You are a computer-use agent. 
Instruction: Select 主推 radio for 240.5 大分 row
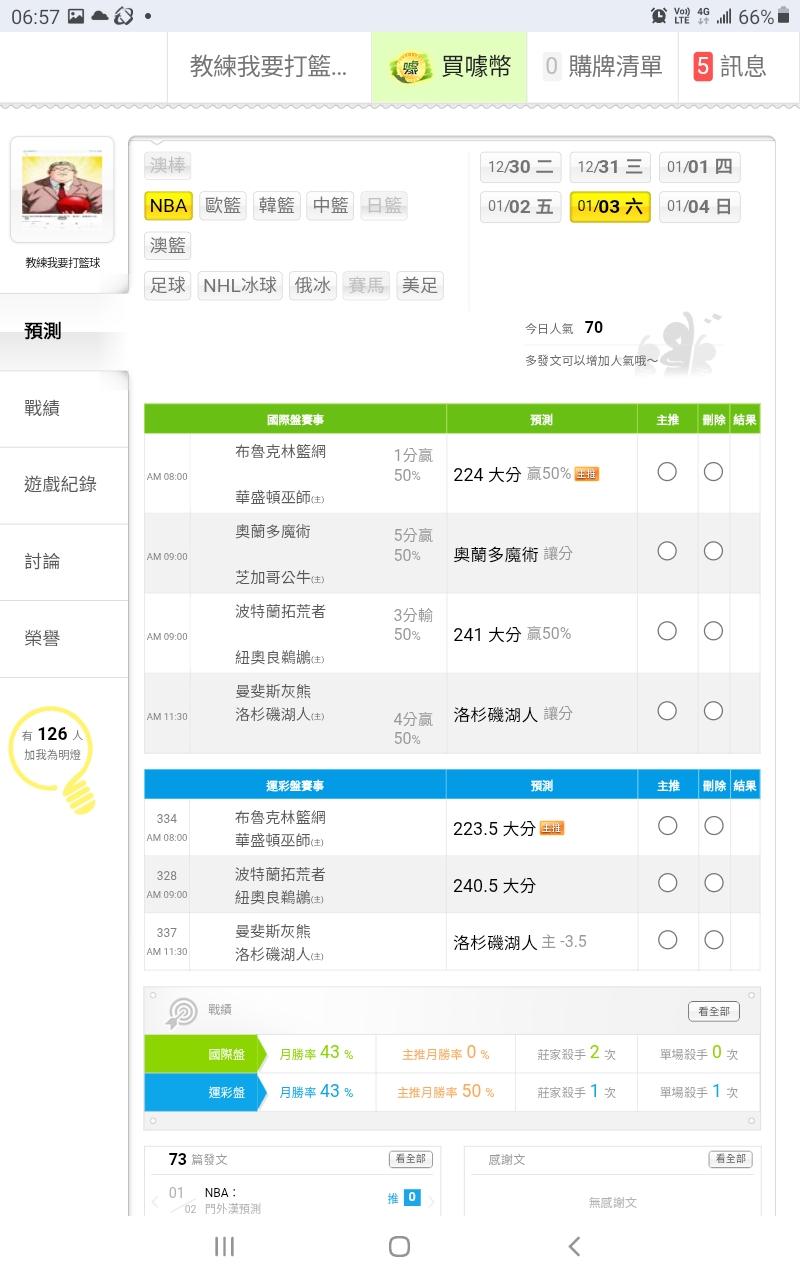(667, 883)
